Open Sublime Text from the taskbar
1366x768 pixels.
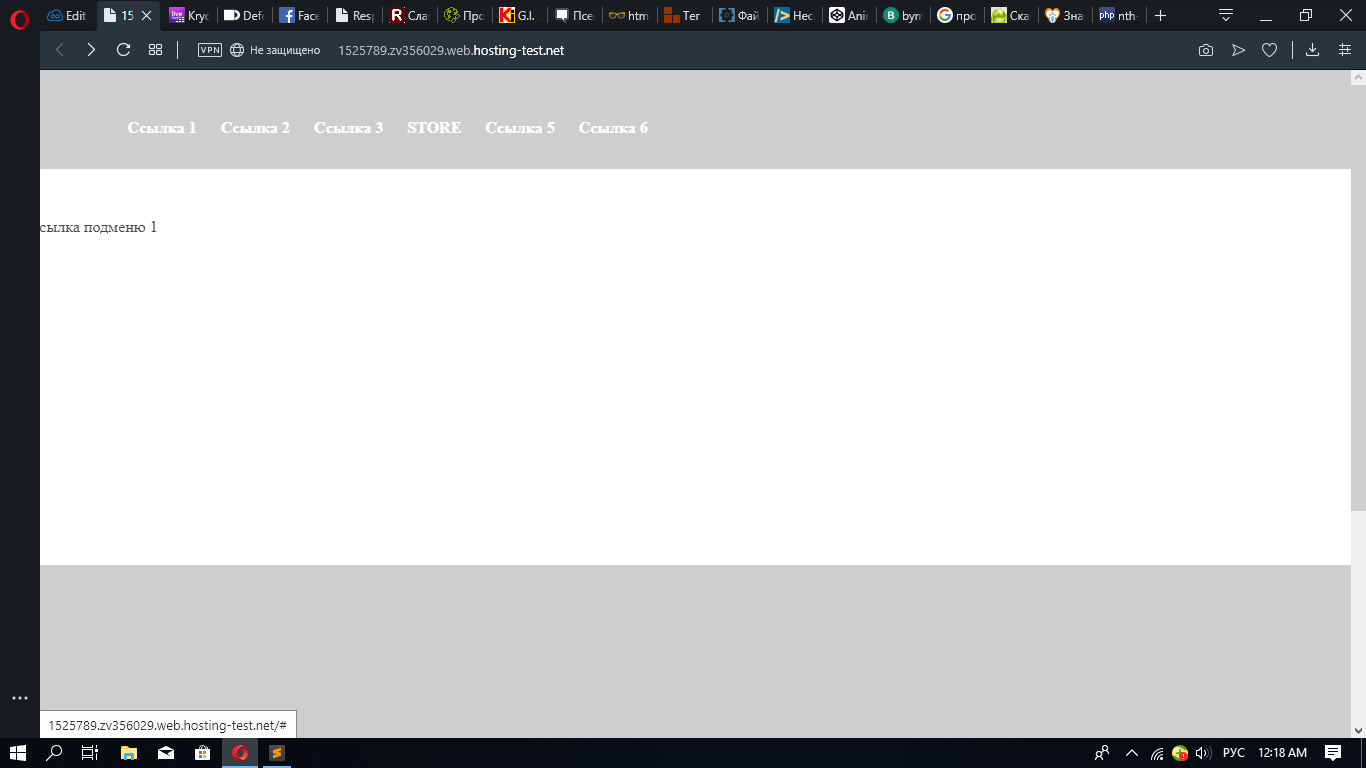277,753
